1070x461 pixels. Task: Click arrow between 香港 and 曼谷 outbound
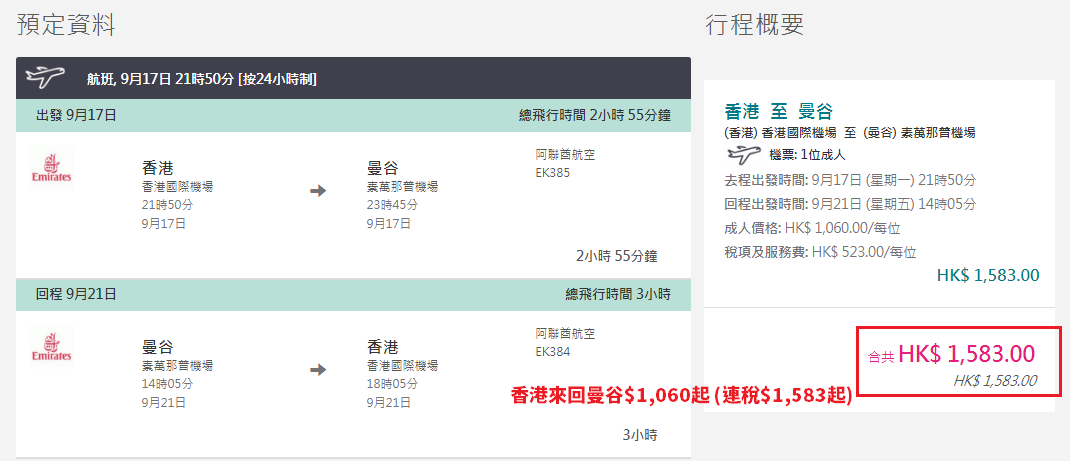coord(318,192)
